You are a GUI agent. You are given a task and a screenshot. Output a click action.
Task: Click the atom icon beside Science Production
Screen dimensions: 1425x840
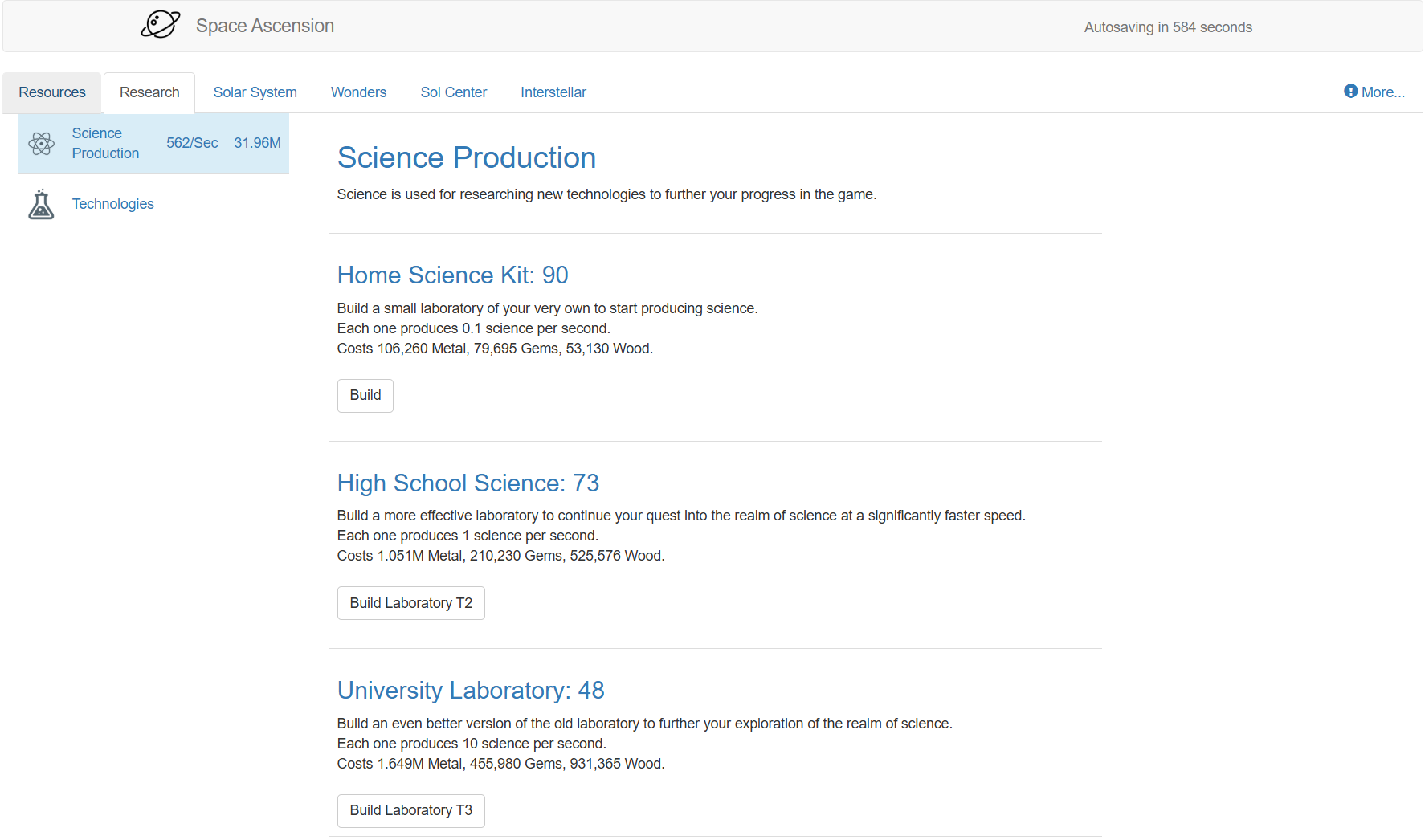tap(41, 144)
